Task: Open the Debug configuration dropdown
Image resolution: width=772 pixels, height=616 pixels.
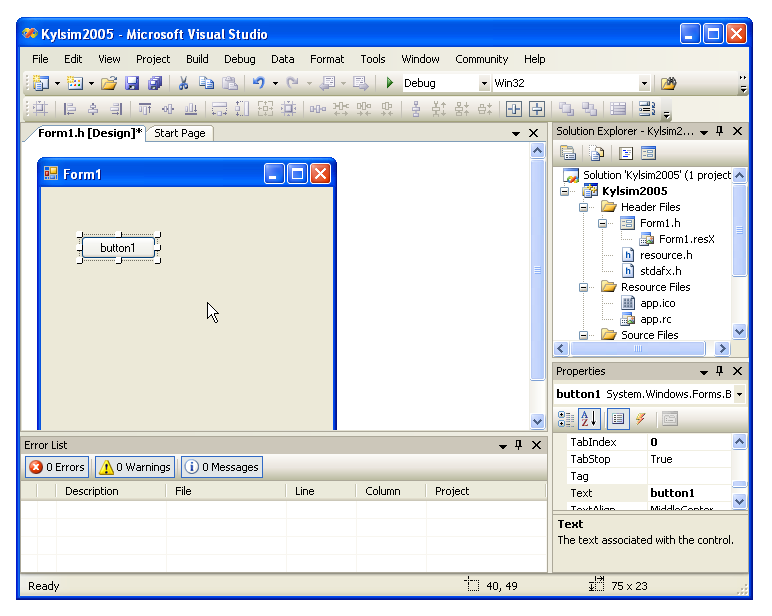Action: pos(484,83)
